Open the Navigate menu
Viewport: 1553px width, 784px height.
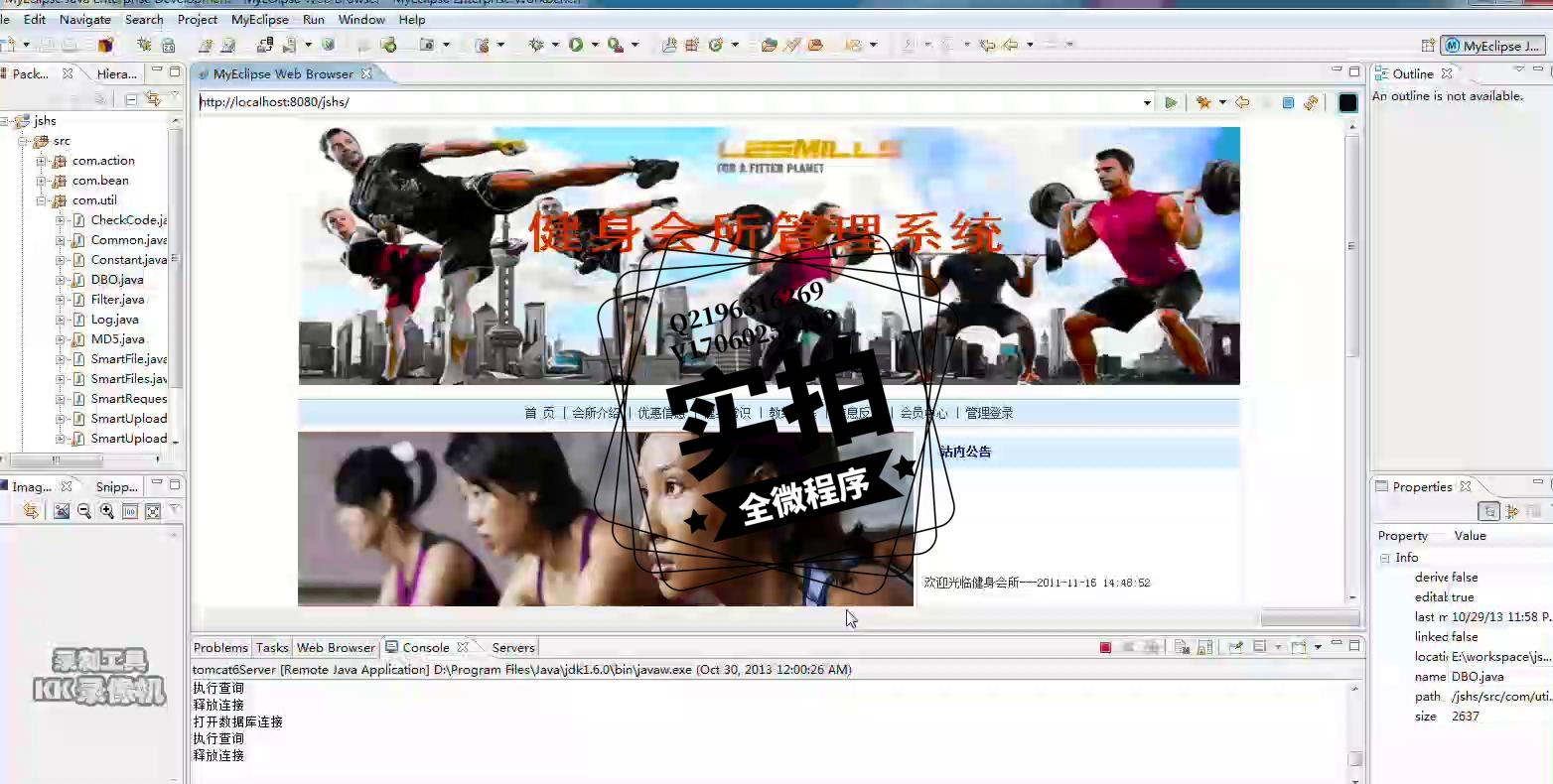click(x=85, y=19)
